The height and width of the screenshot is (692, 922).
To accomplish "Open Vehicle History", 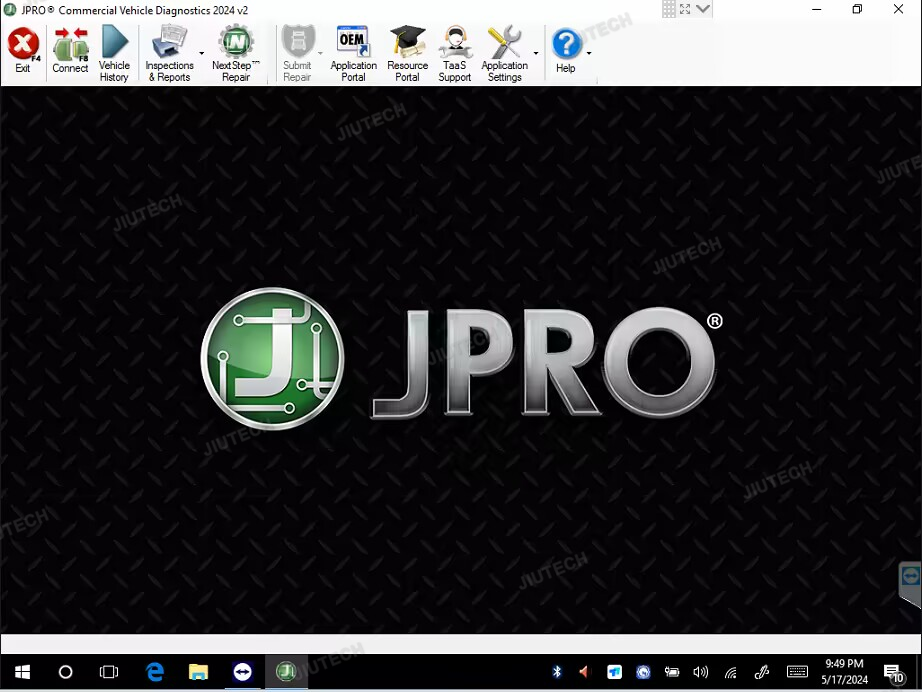I will point(114,54).
